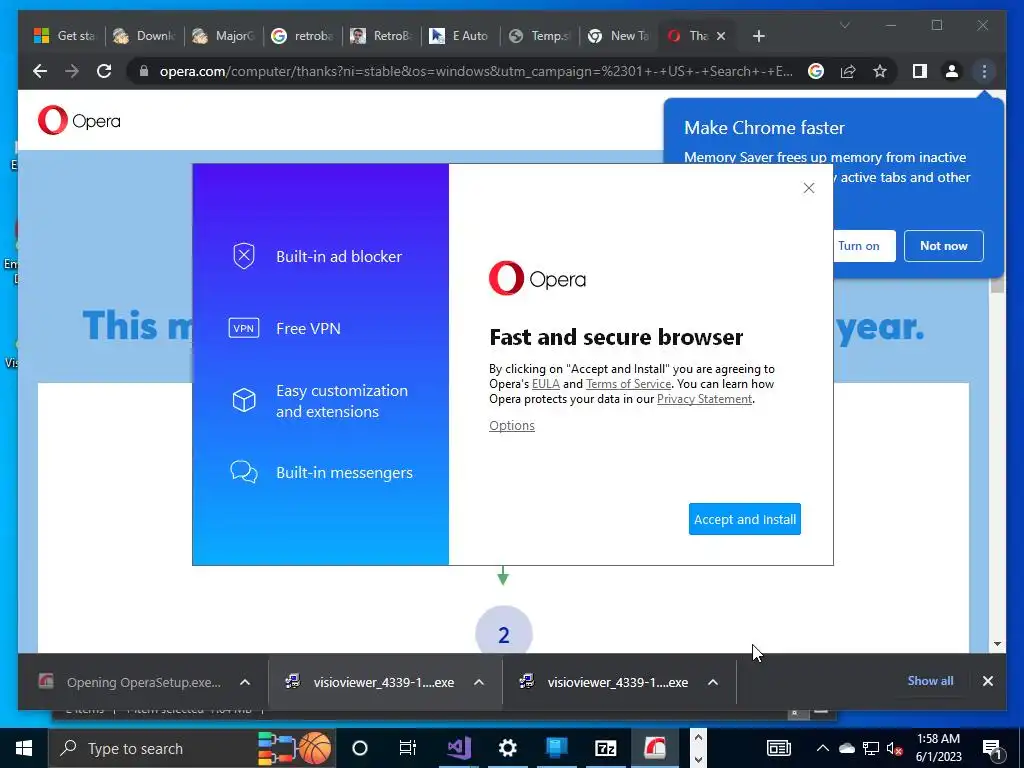This screenshot has height=768, width=1024.
Task: Click the page scrollbar down arrow
Action: pos(997,644)
